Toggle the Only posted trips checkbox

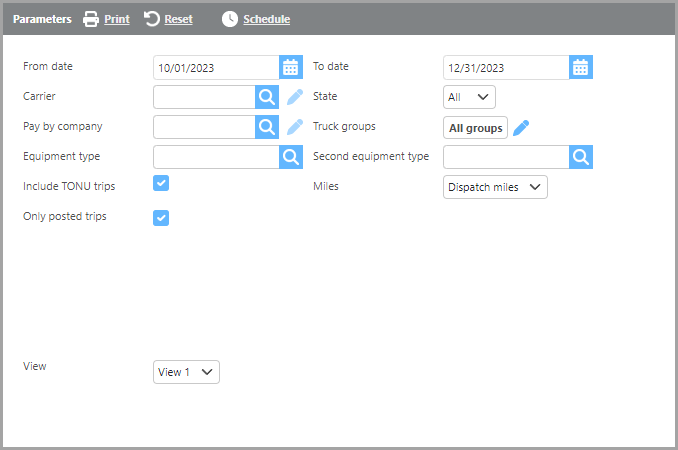pos(161,217)
